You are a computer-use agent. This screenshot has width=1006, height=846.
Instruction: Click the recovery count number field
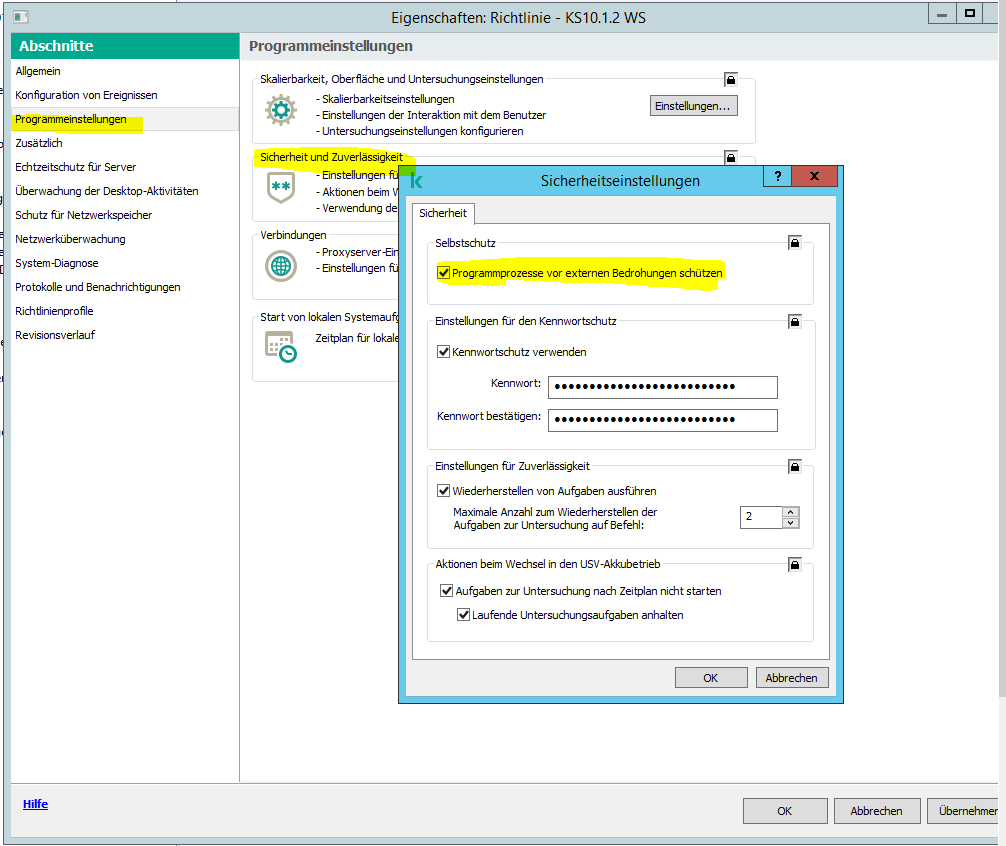tap(761, 517)
